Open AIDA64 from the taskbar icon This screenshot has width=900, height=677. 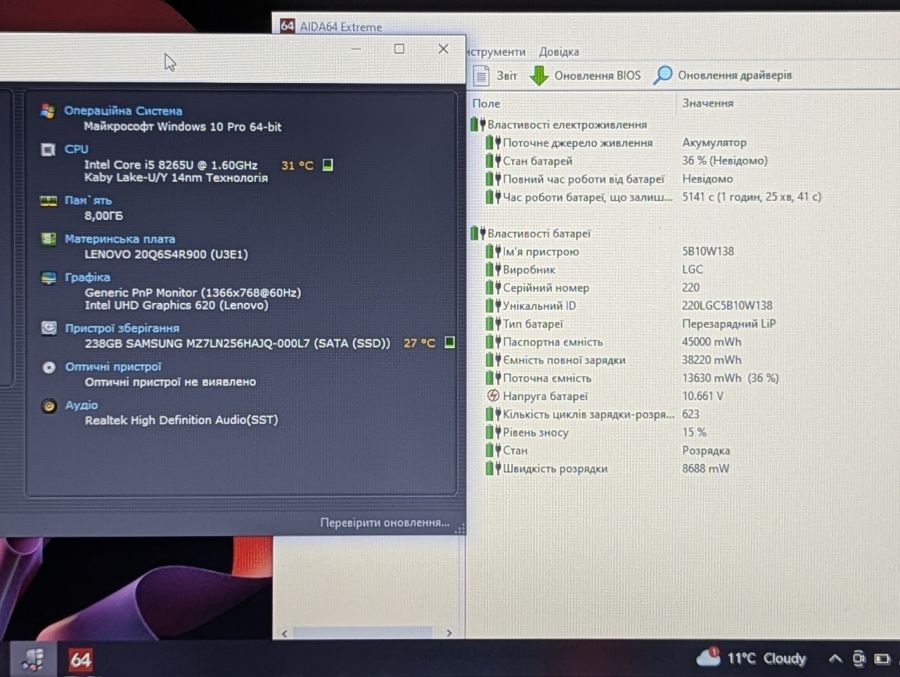(x=80, y=659)
